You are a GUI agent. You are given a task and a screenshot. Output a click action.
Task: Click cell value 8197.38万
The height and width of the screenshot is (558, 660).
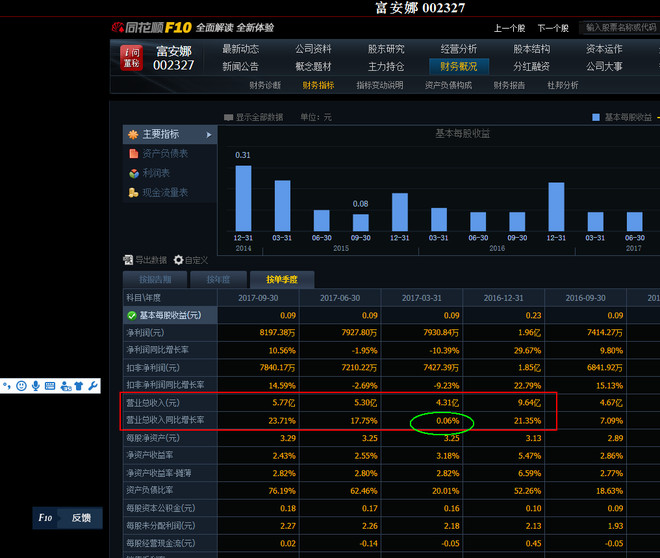pyautogui.click(x=277, y=333)
